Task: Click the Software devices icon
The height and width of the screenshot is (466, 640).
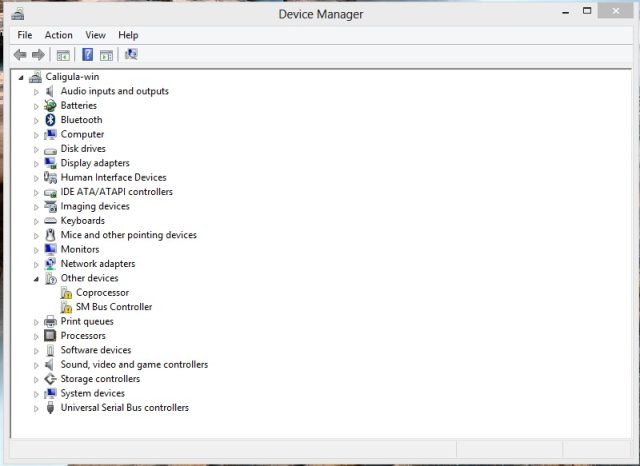Action: (x=50, y=350)
